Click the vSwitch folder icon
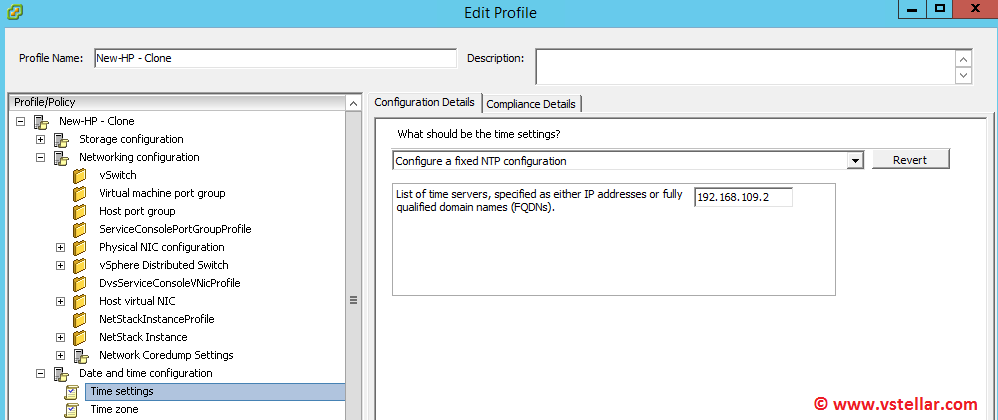This screenshot has height=420, width=998. pos(80,176)
